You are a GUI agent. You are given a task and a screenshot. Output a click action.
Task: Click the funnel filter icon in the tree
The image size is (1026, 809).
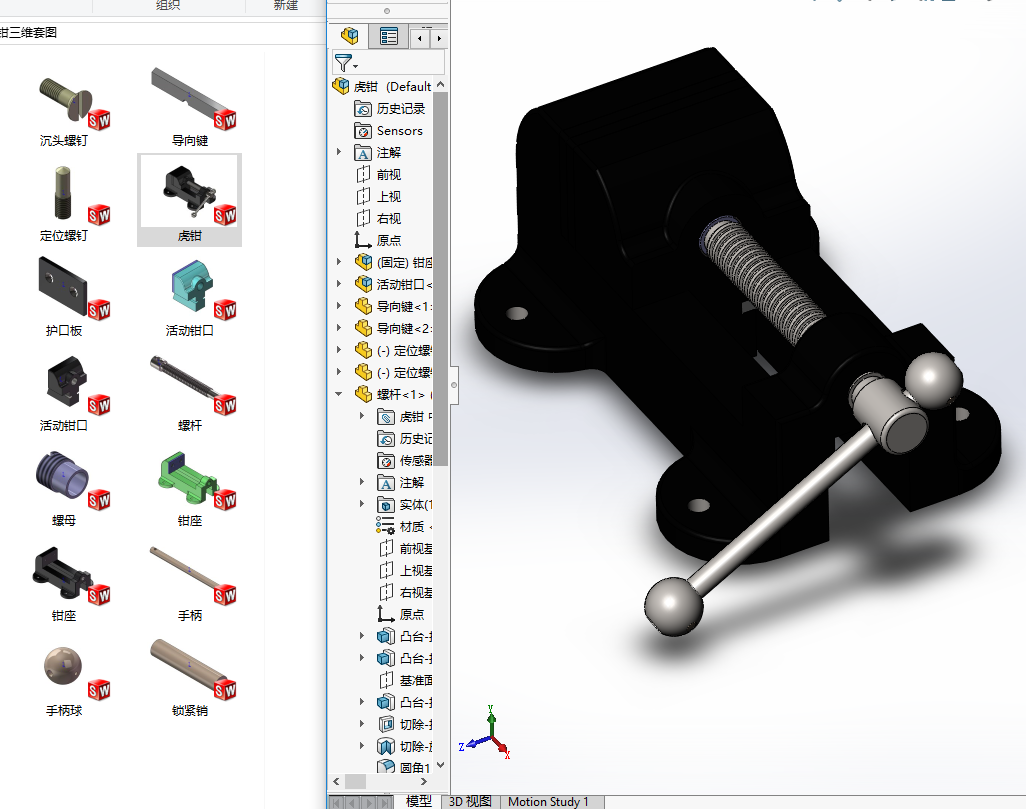[344, 63]
